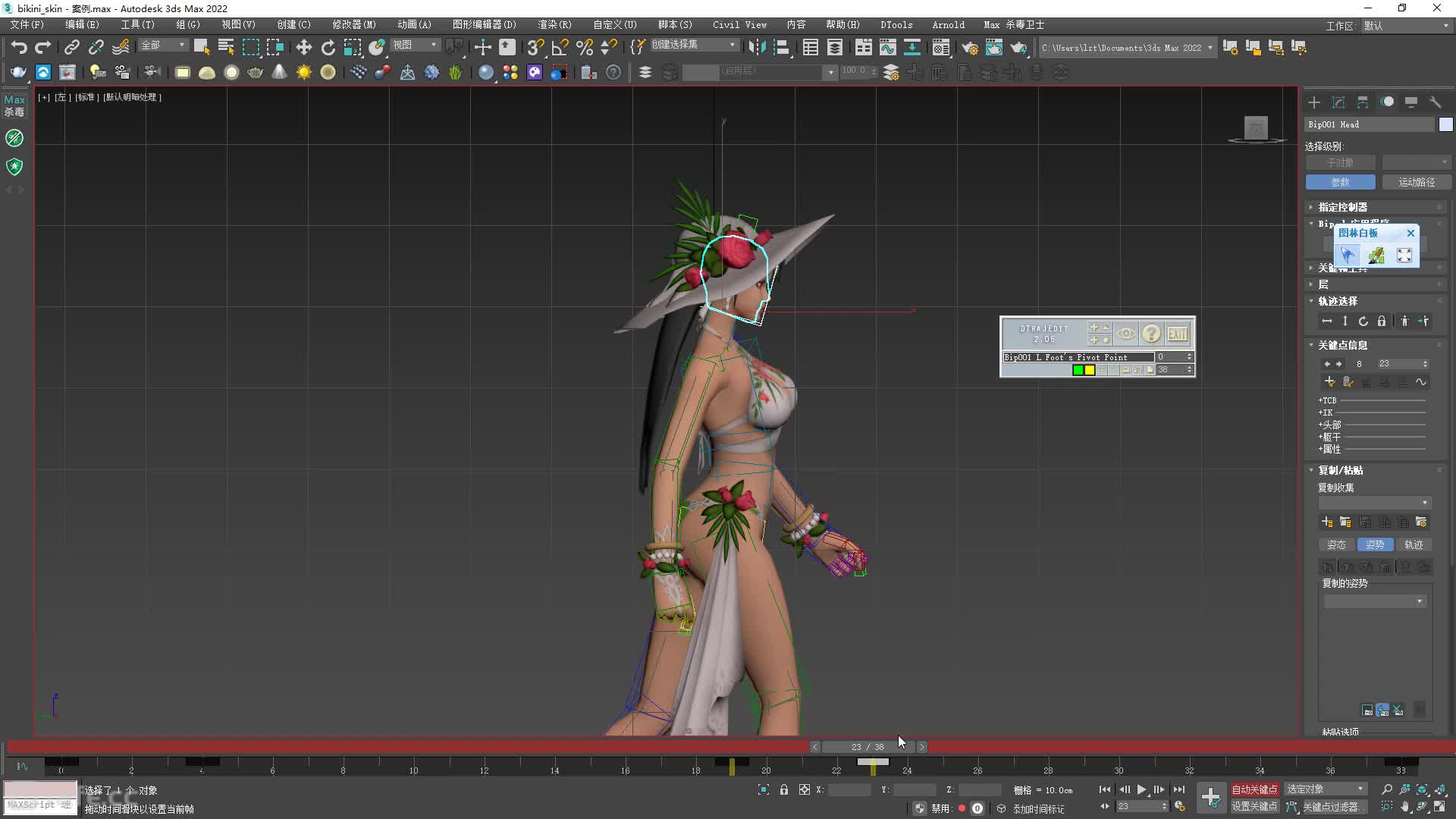
Task: Click the Select by Name icon
Action: [x=226, y=48]
